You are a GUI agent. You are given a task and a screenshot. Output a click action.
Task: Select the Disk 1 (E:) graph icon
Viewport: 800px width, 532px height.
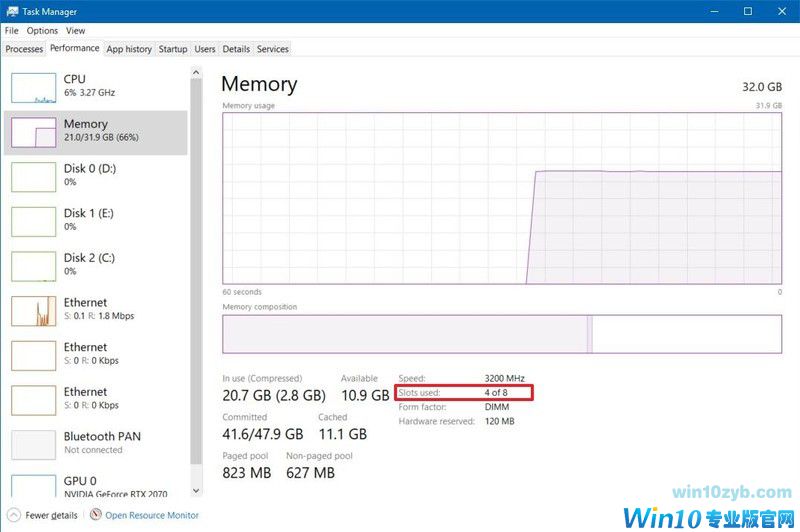34,221
